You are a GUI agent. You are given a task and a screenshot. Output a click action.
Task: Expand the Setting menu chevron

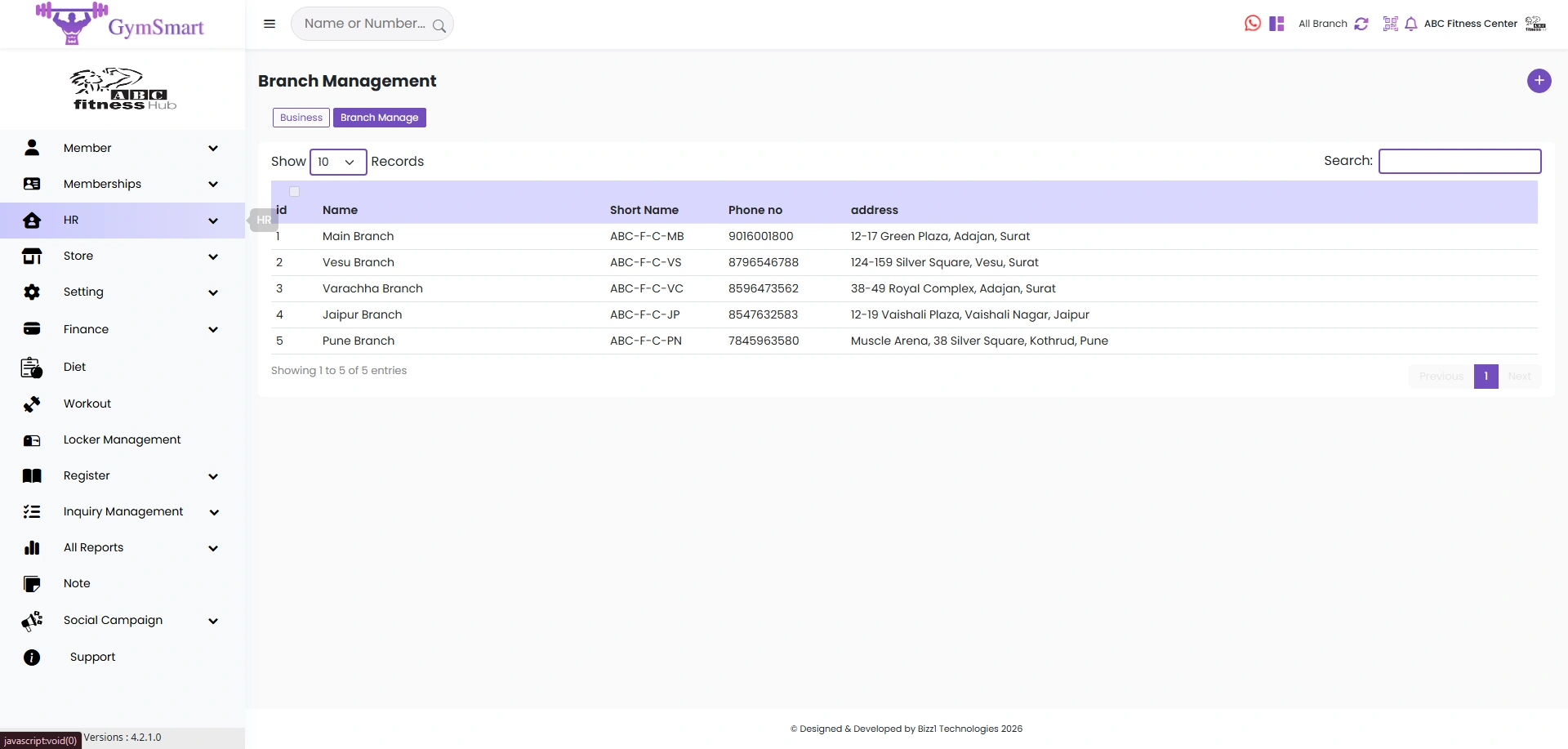(213, 292)
